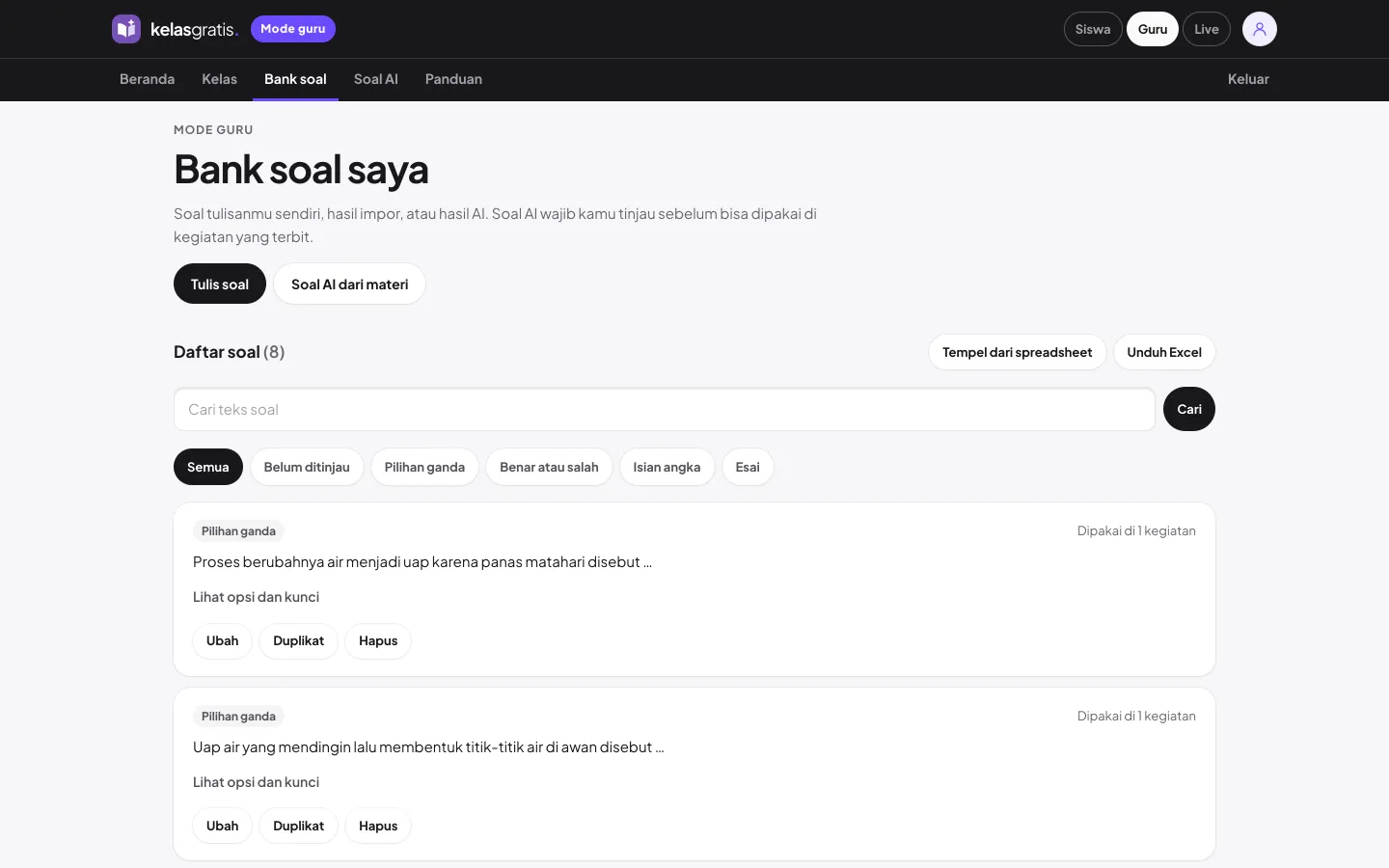Select the Bank soal navigation tab
This screenshot has height=868, width=1389.
[x=295, y=79]
